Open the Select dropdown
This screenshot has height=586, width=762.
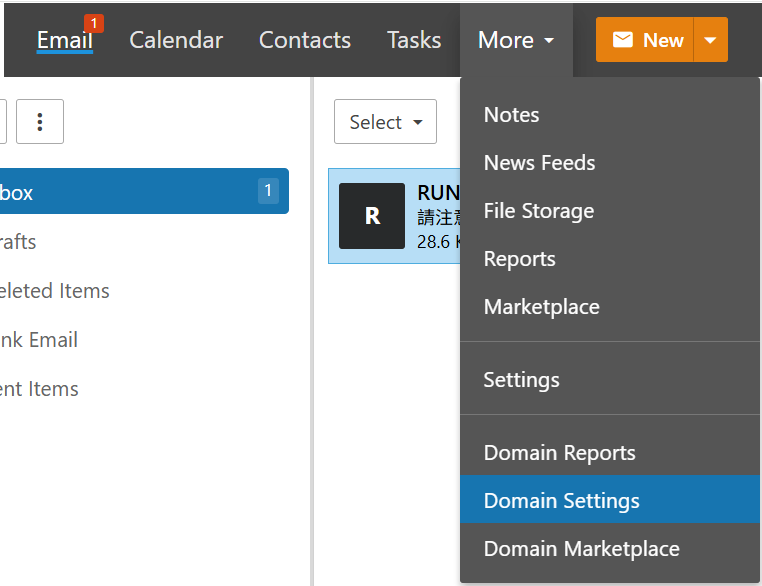tap(385, 122)
